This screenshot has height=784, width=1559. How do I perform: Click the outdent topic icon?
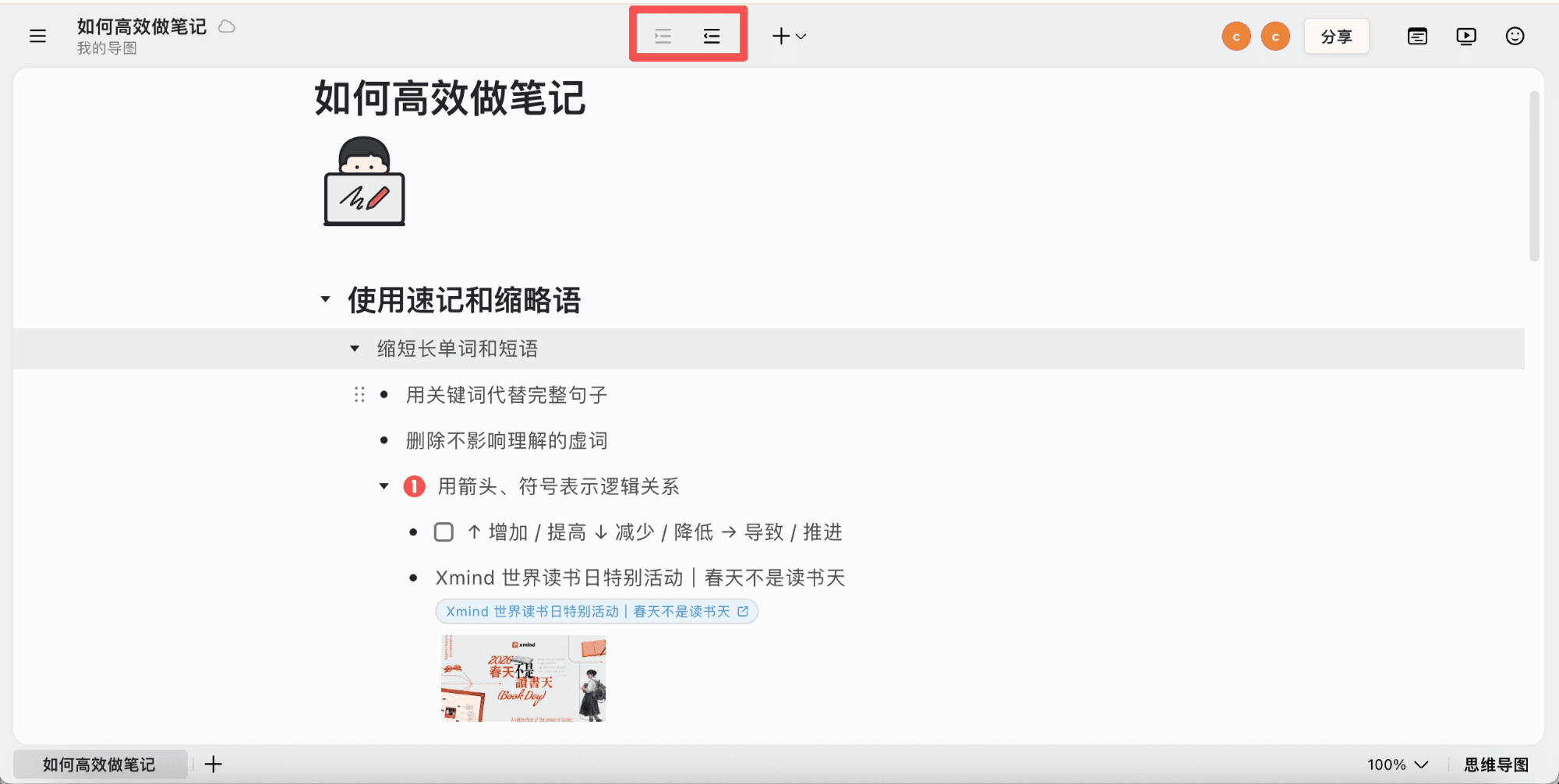pyautogui.click(x=712, y=36)
